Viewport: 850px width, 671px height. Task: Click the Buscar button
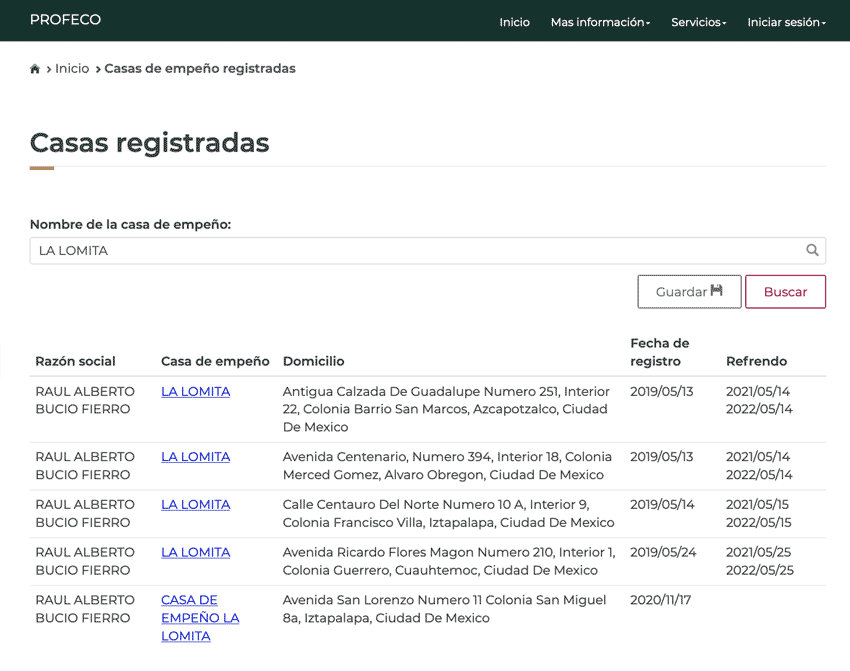click(x=785, y=292)
